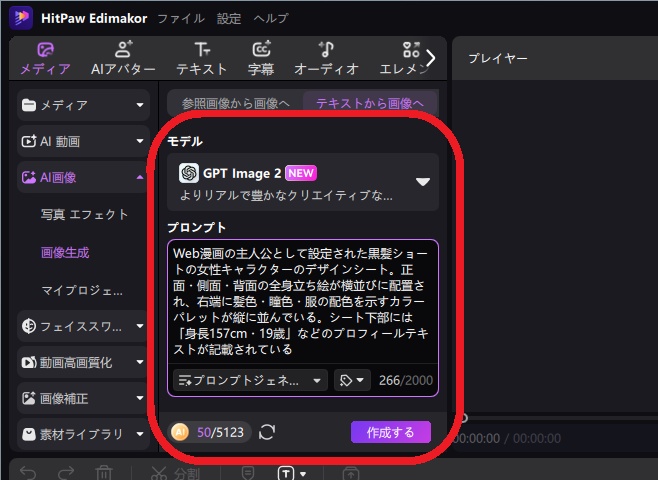Switch to テキストから画像へ tab
Screen dimensions: 658x480
[x=370, y=103]
